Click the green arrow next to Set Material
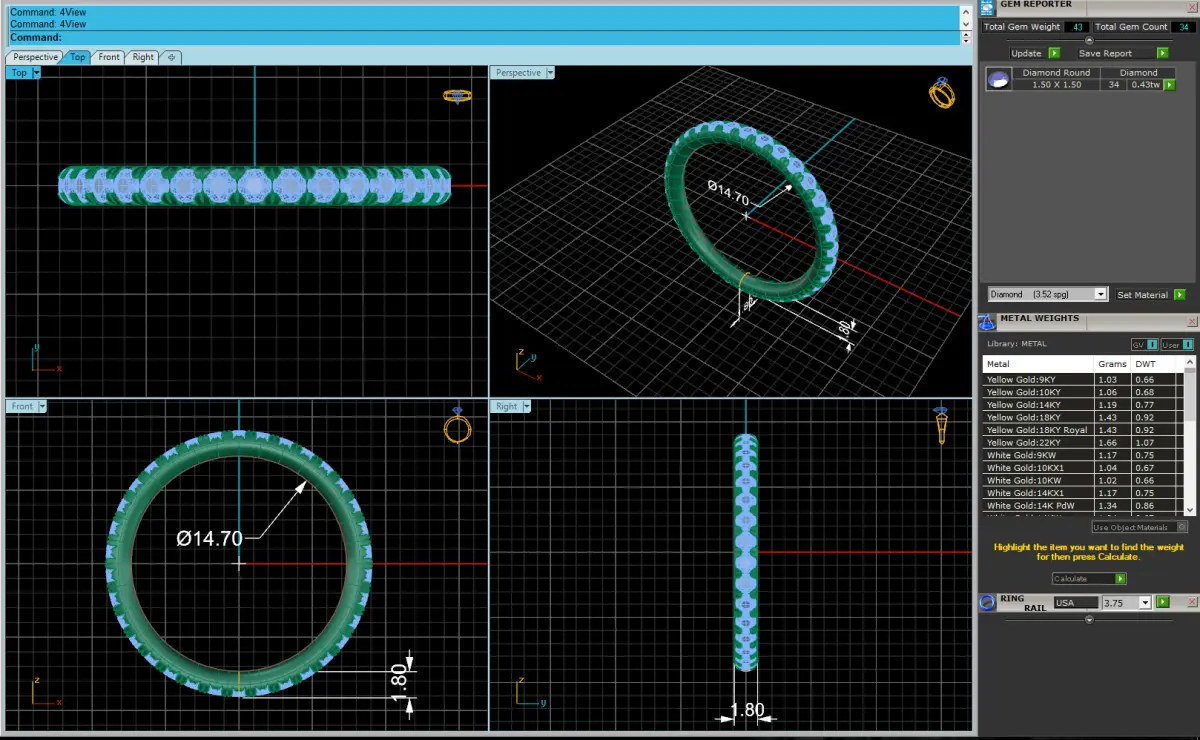1200x740 pixels. click(1180, 295)
